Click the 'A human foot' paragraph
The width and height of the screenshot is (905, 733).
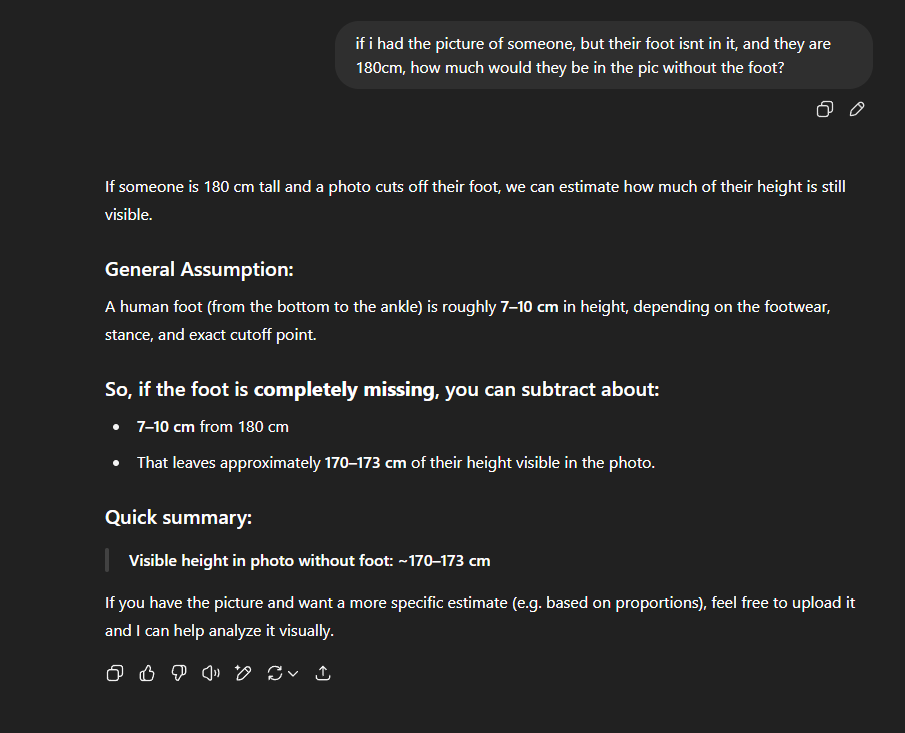[468, 320]
